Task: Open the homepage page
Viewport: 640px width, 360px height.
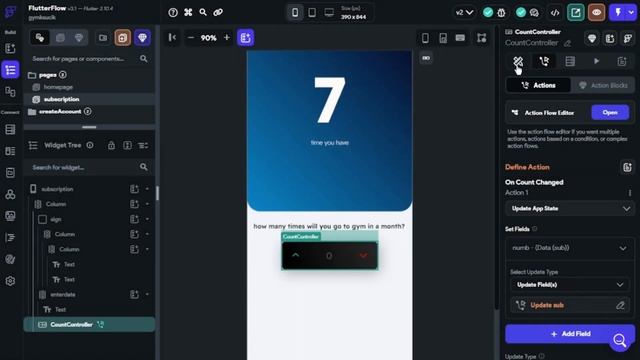Action: [58, 87]
